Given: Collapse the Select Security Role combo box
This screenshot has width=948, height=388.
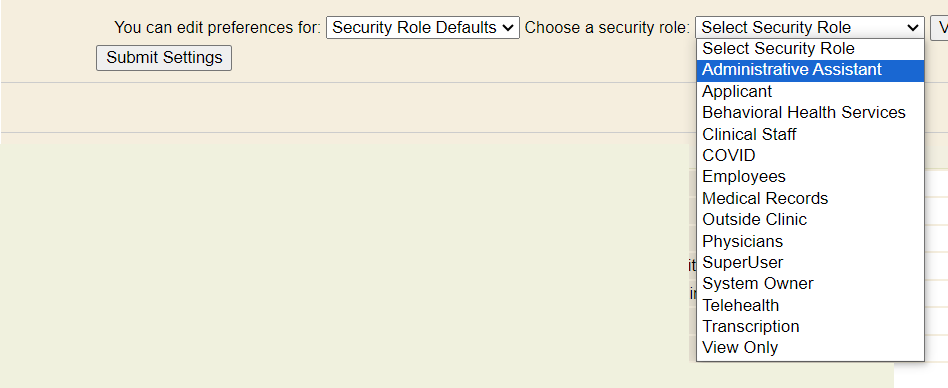Looking at the screenshot, I should [x=810, y=28].
